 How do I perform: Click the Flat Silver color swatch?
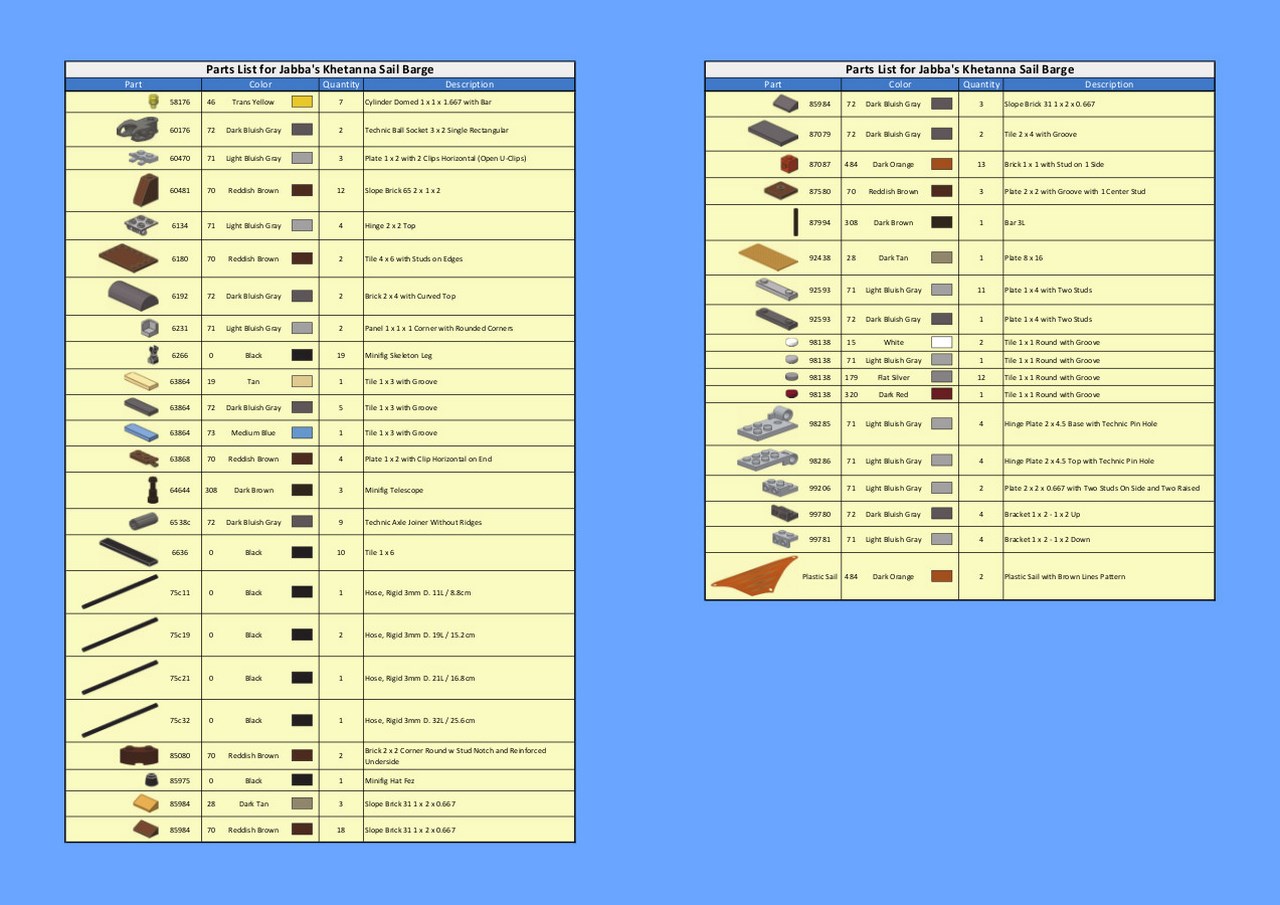tap(942, 377)
